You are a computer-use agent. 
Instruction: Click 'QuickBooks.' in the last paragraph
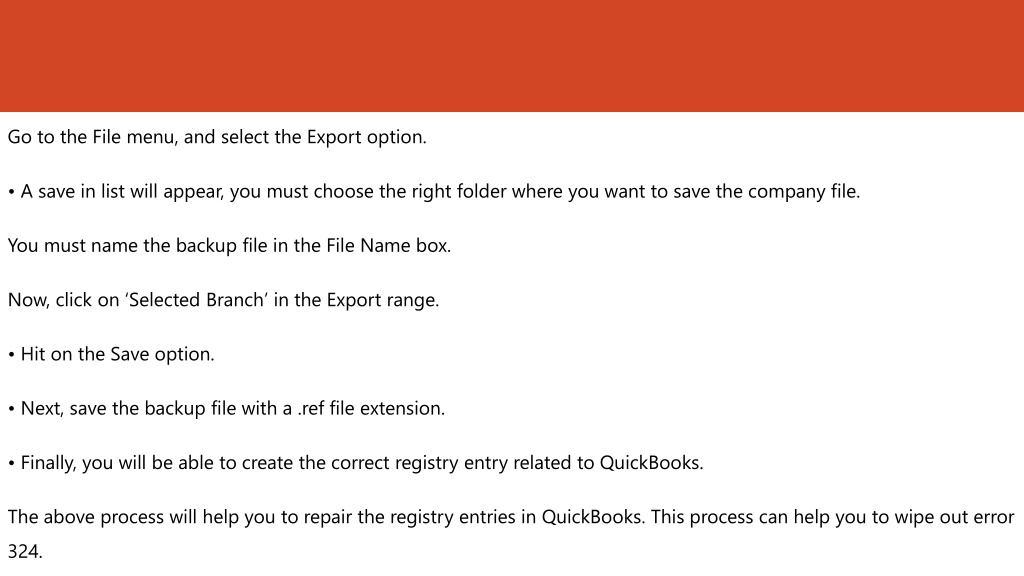click(594, 517)
